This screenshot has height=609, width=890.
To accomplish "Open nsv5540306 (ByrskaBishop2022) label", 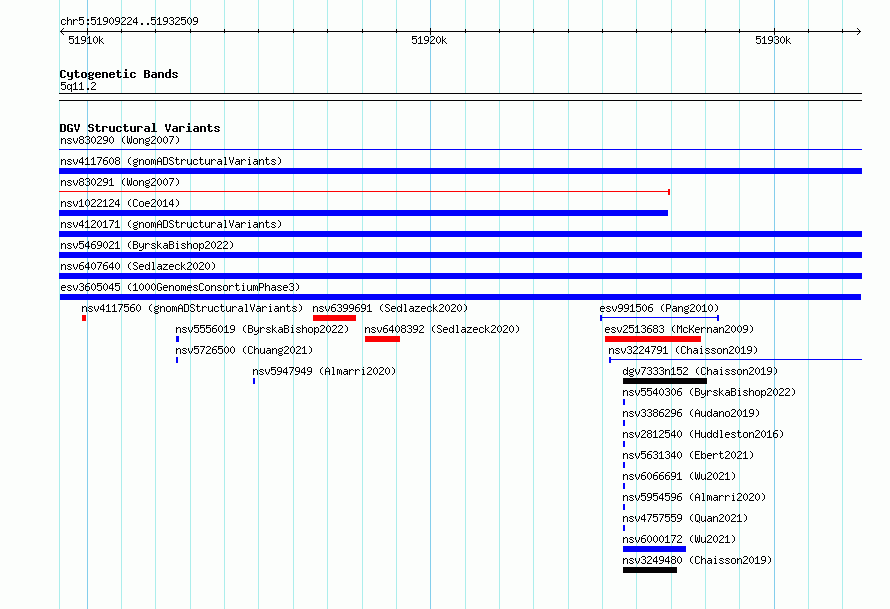I will click(709, 392).
